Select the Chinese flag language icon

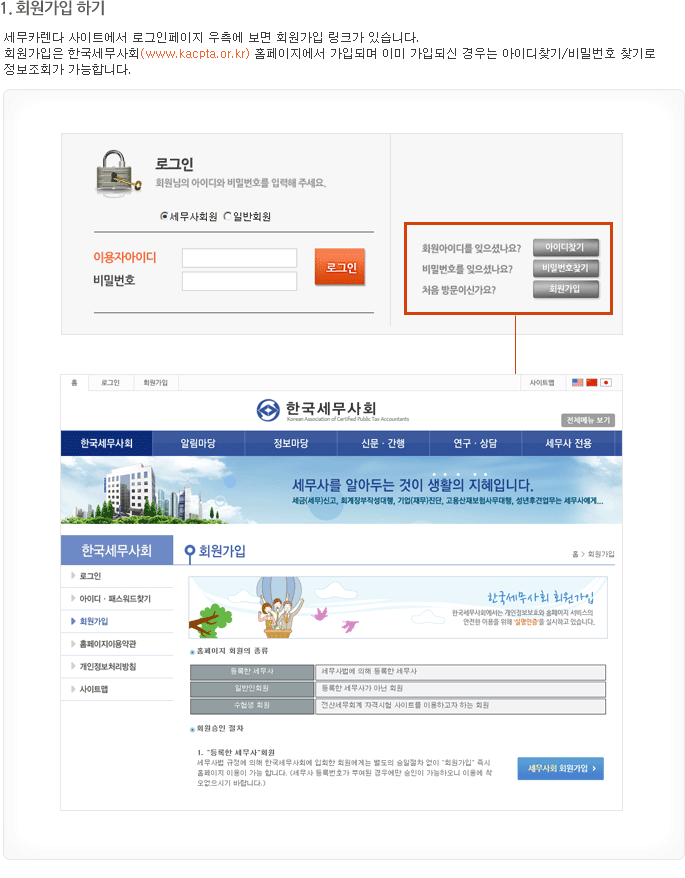[591, 382]
